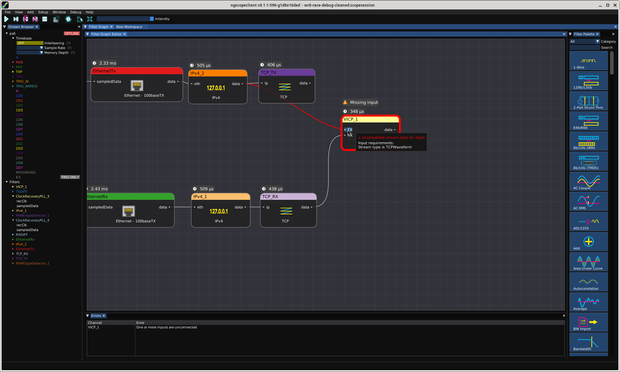Screen dimensions: 620x372
Task: Select the Filter Graph tab
Action: click(x=98, y=27)
